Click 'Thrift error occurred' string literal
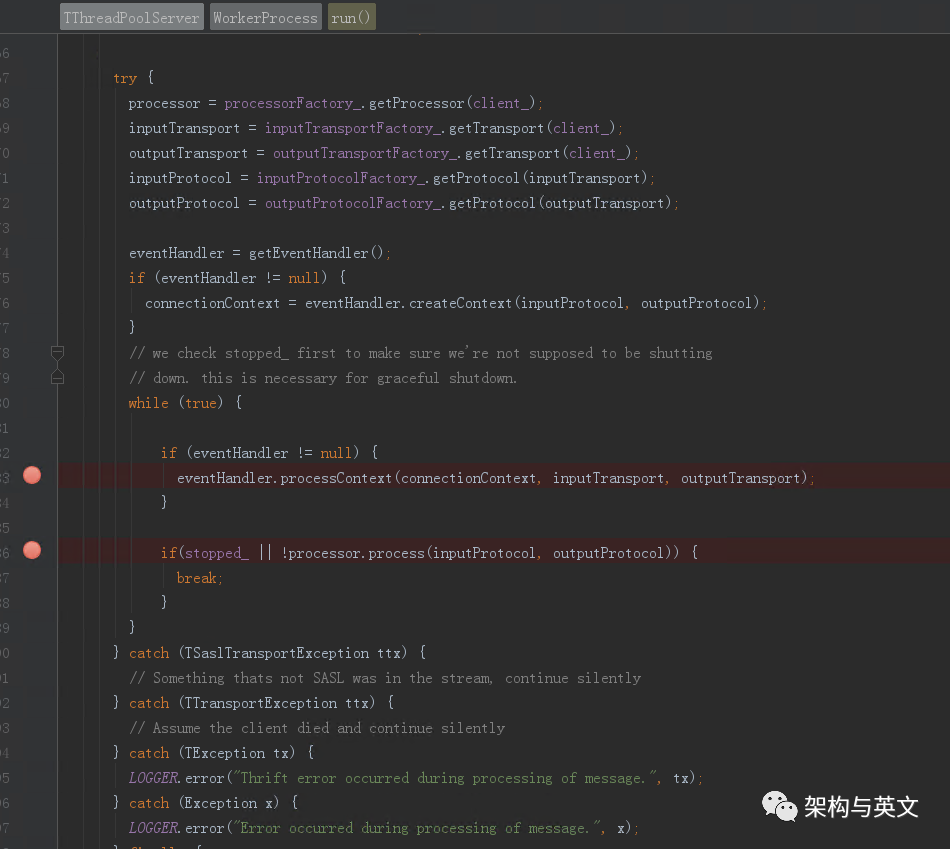This screenshot has height=849, width=950. (446, 777)
